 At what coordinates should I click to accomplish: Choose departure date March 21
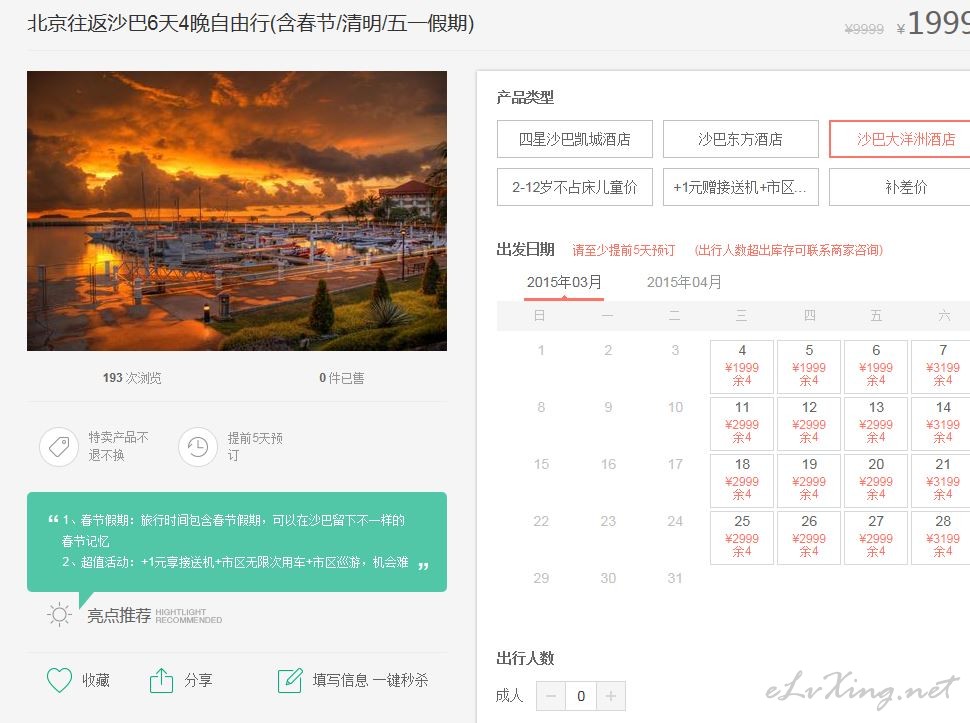[x=941, y=481]
